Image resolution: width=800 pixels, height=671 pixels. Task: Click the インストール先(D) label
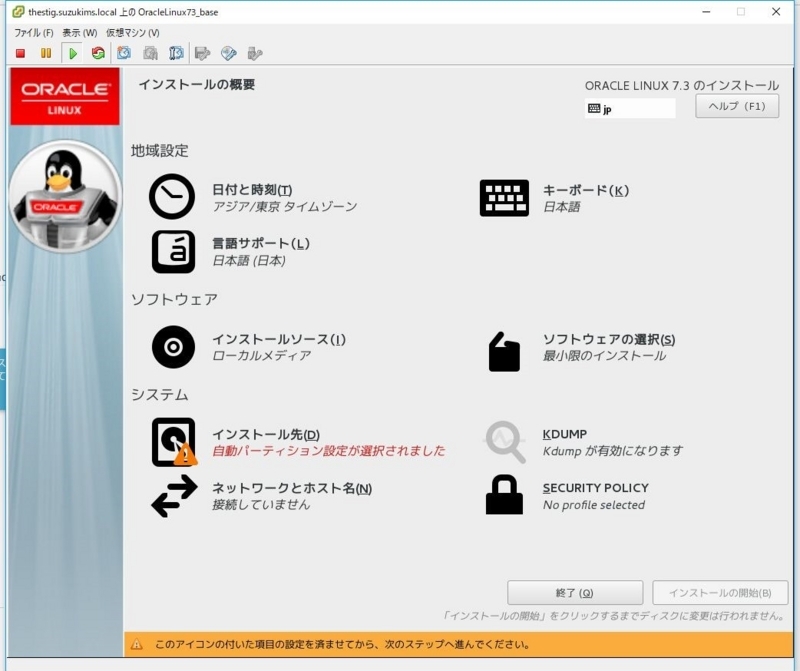pos(266,434)
